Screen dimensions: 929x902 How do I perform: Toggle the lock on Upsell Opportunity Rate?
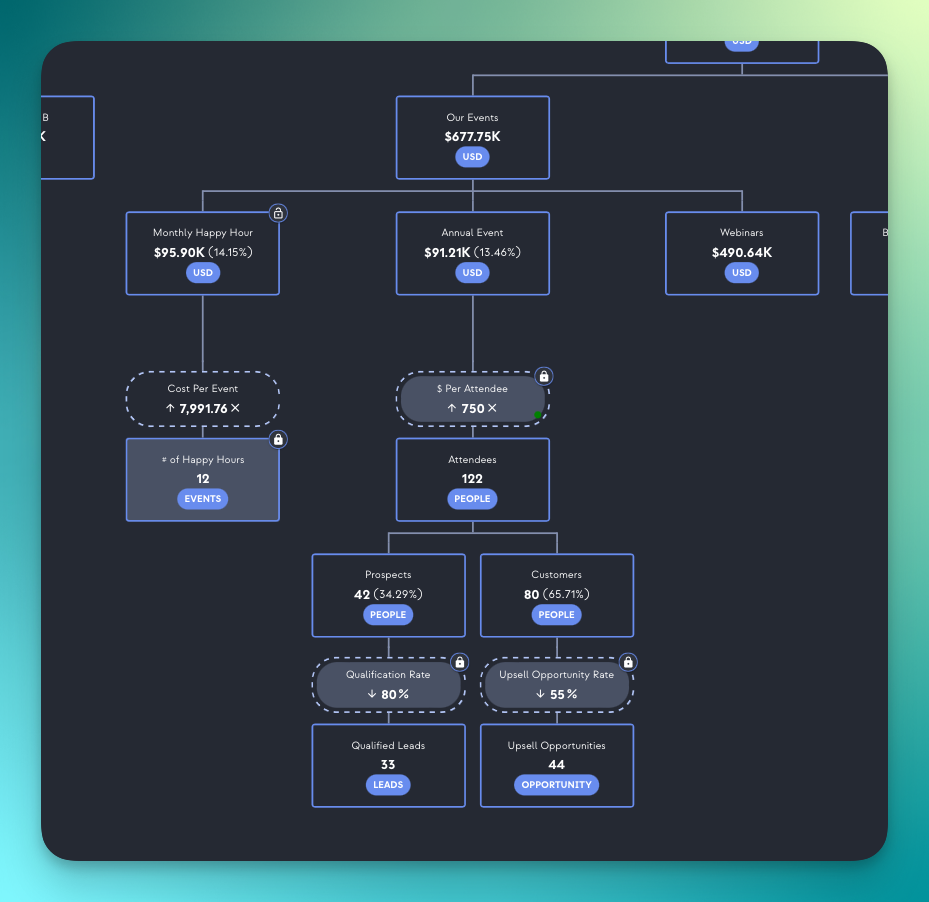(x=628, y=662)
